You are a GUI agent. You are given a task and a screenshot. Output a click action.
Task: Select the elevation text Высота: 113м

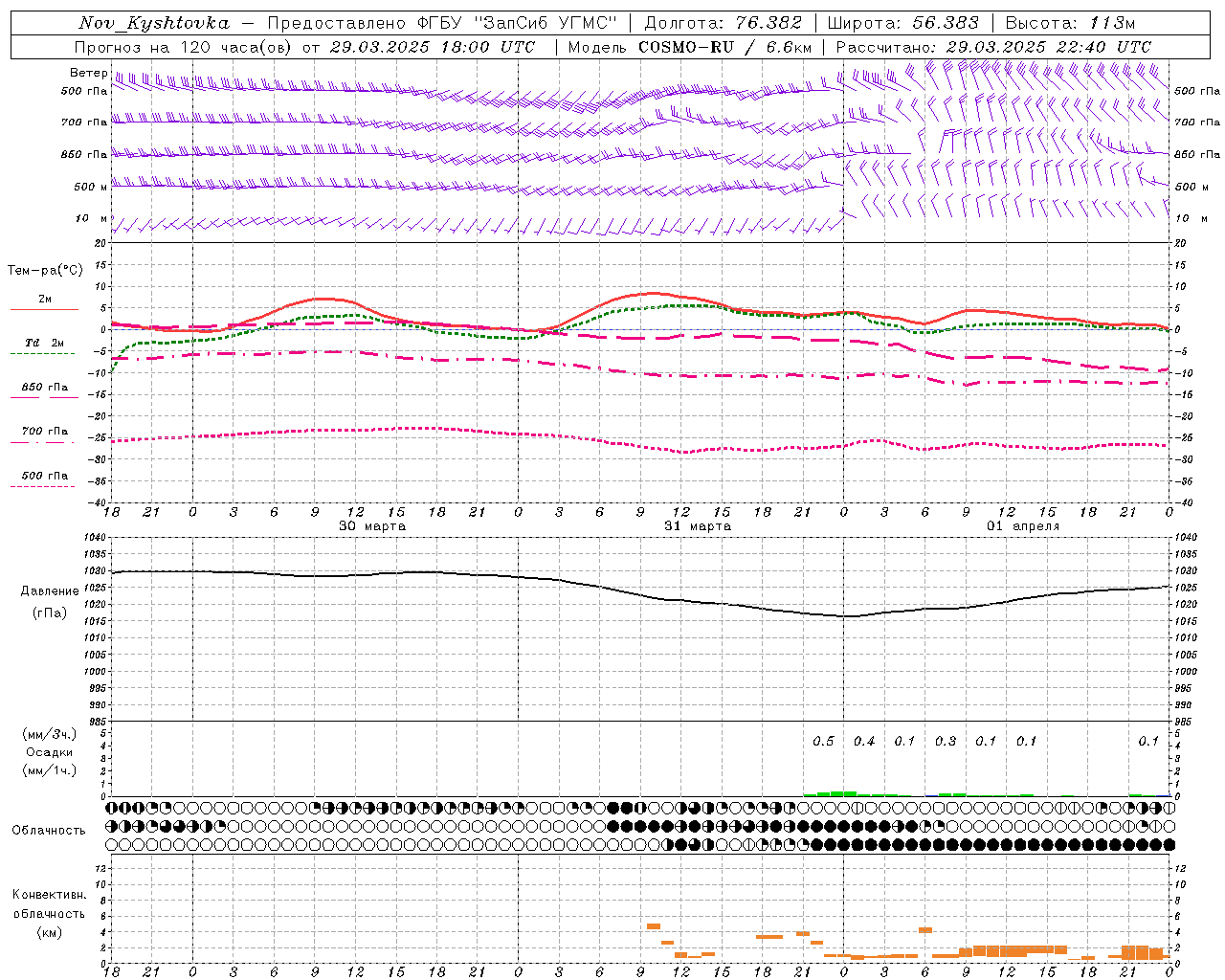point(1070,23)
